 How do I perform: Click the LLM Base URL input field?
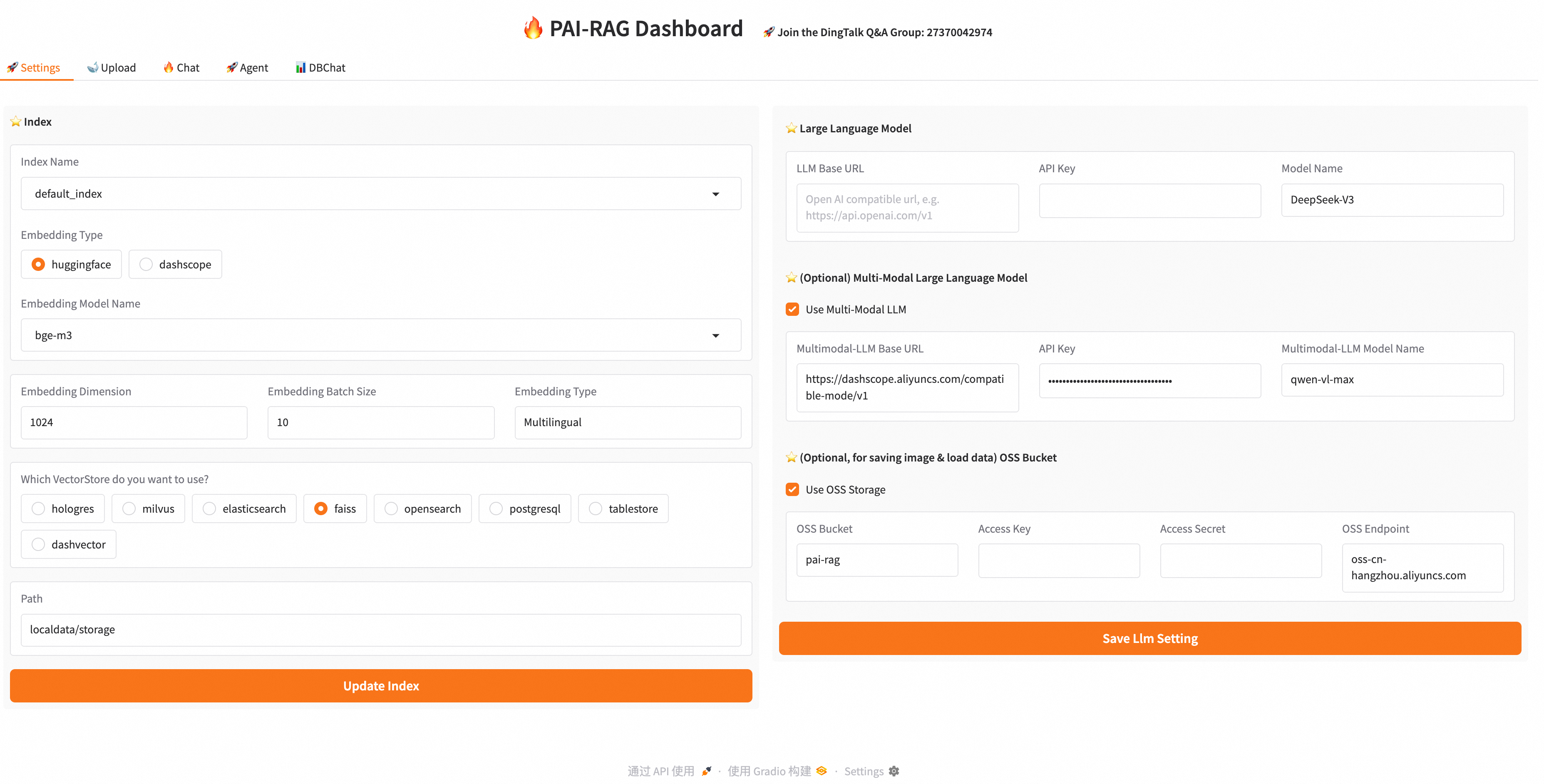907,207
